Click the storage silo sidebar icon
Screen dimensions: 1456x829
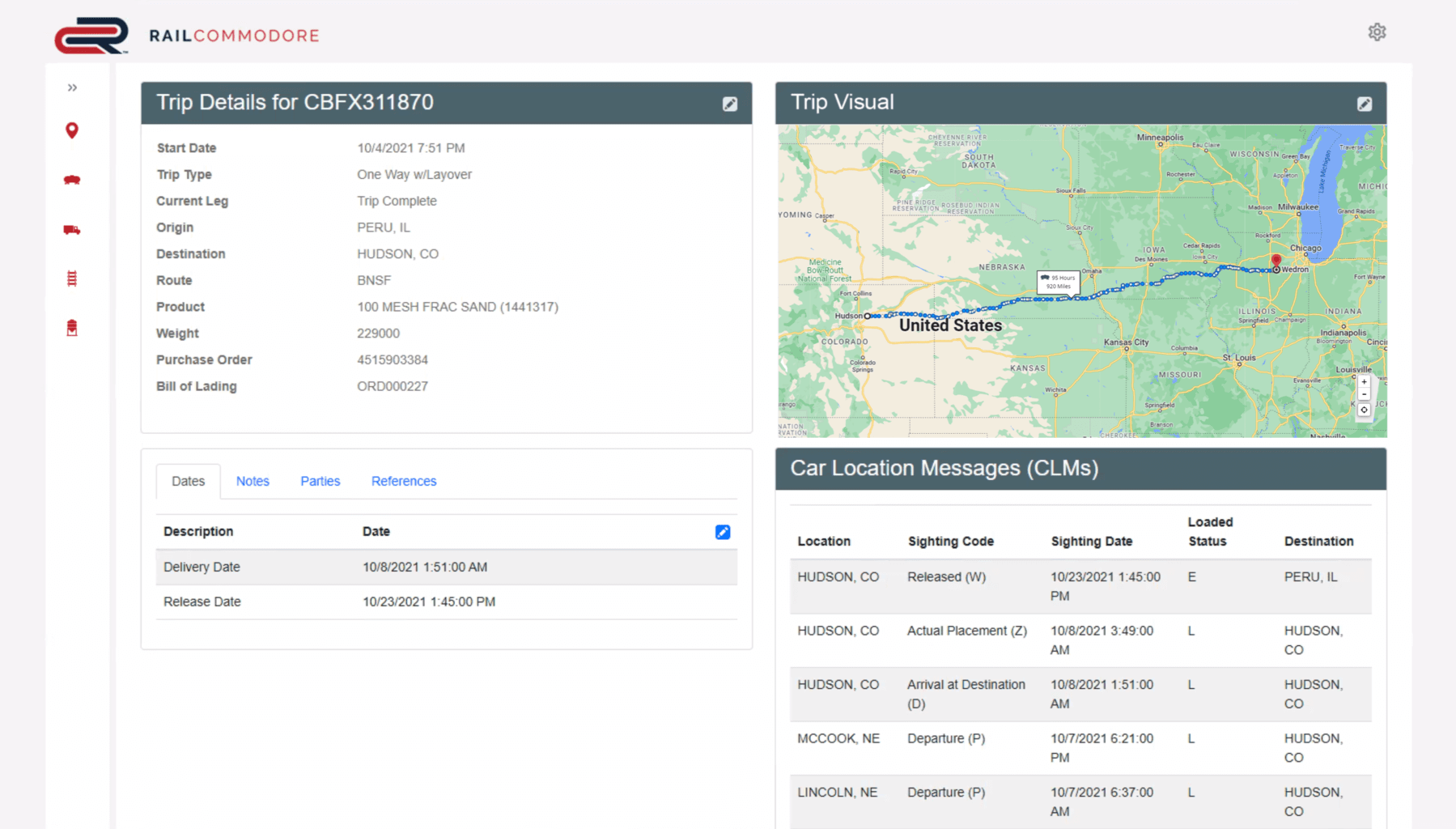[72, 328]
